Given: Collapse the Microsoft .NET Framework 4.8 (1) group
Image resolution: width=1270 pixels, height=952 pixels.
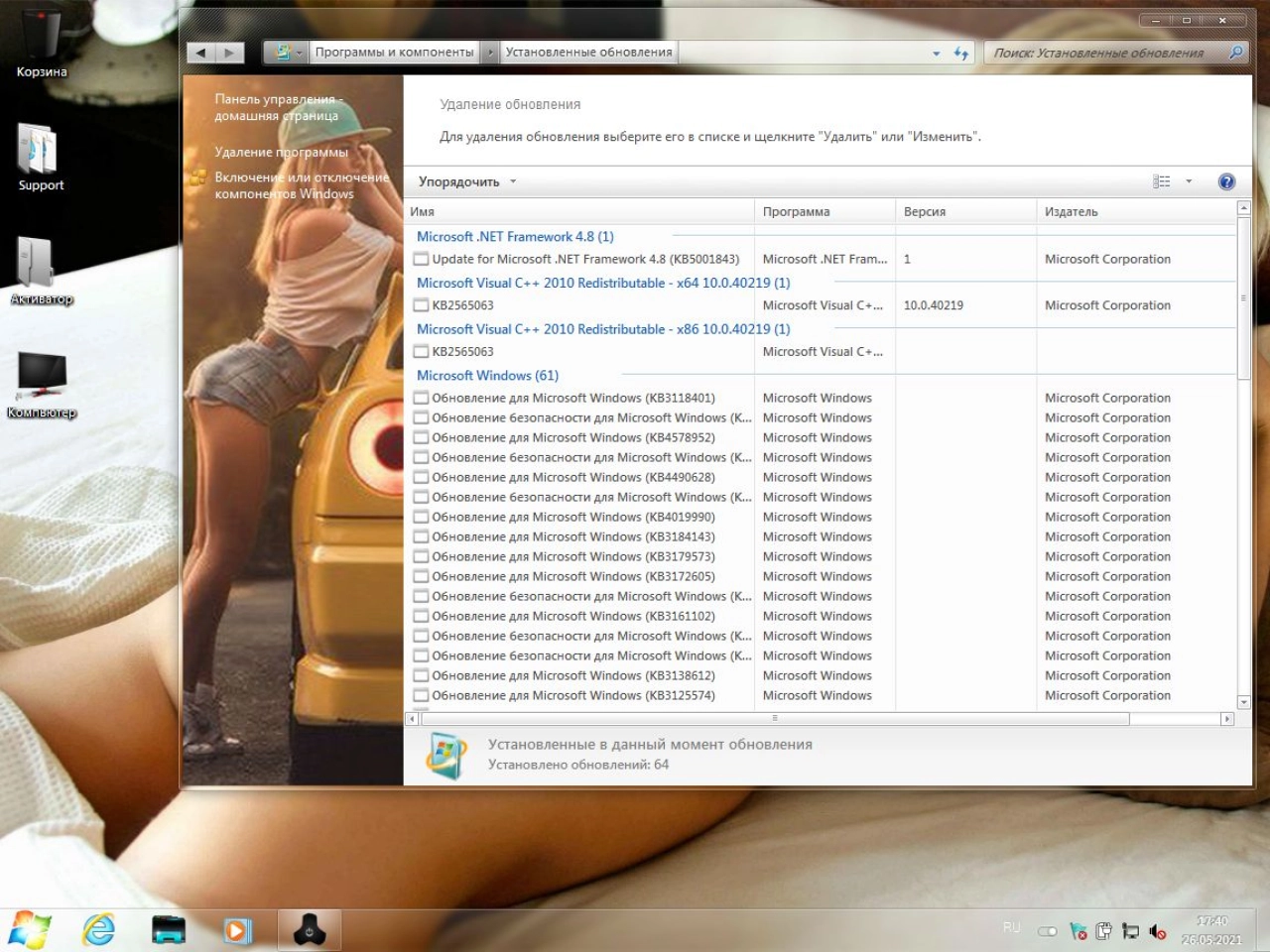Looking at the screenshot, I should [515, 237].
